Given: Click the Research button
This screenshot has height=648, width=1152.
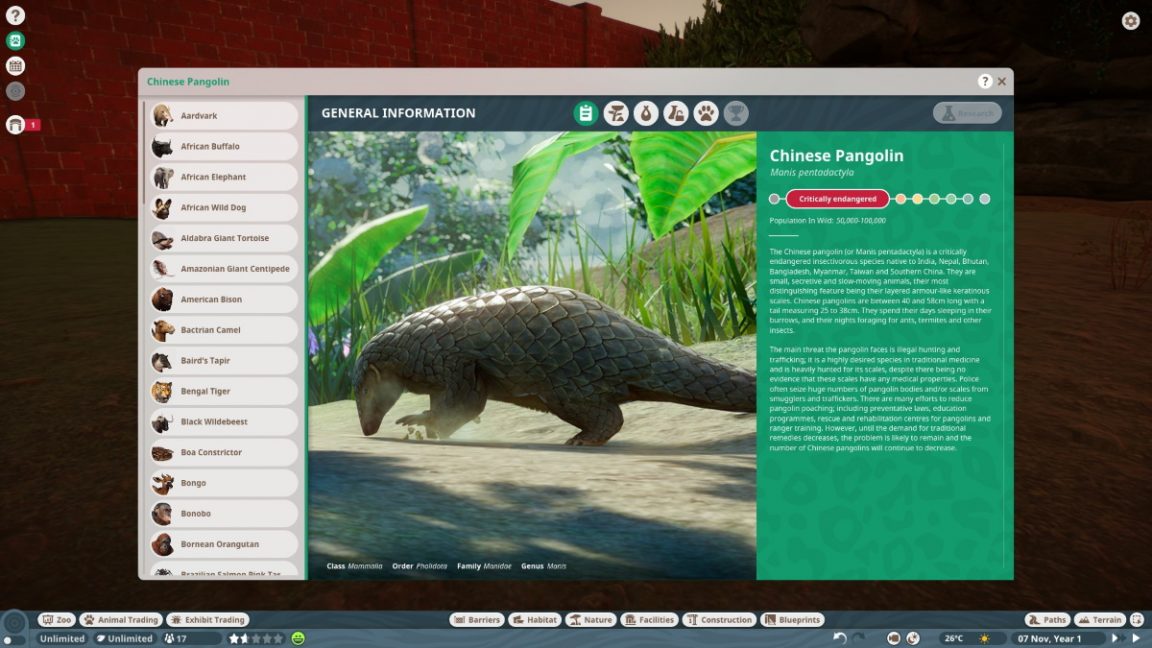Looking at the screenshot, I should pos(968,113).
